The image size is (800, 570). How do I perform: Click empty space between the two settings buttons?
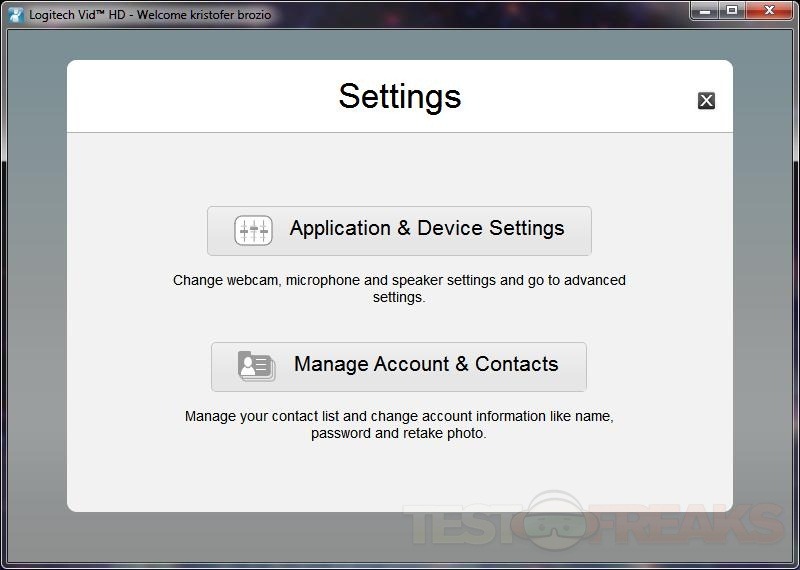399,322
